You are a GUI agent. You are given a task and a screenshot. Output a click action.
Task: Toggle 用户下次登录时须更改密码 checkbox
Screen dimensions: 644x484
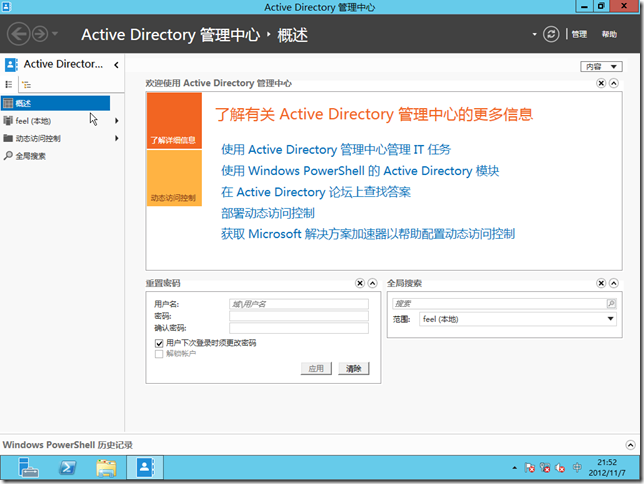click(159, 343)
